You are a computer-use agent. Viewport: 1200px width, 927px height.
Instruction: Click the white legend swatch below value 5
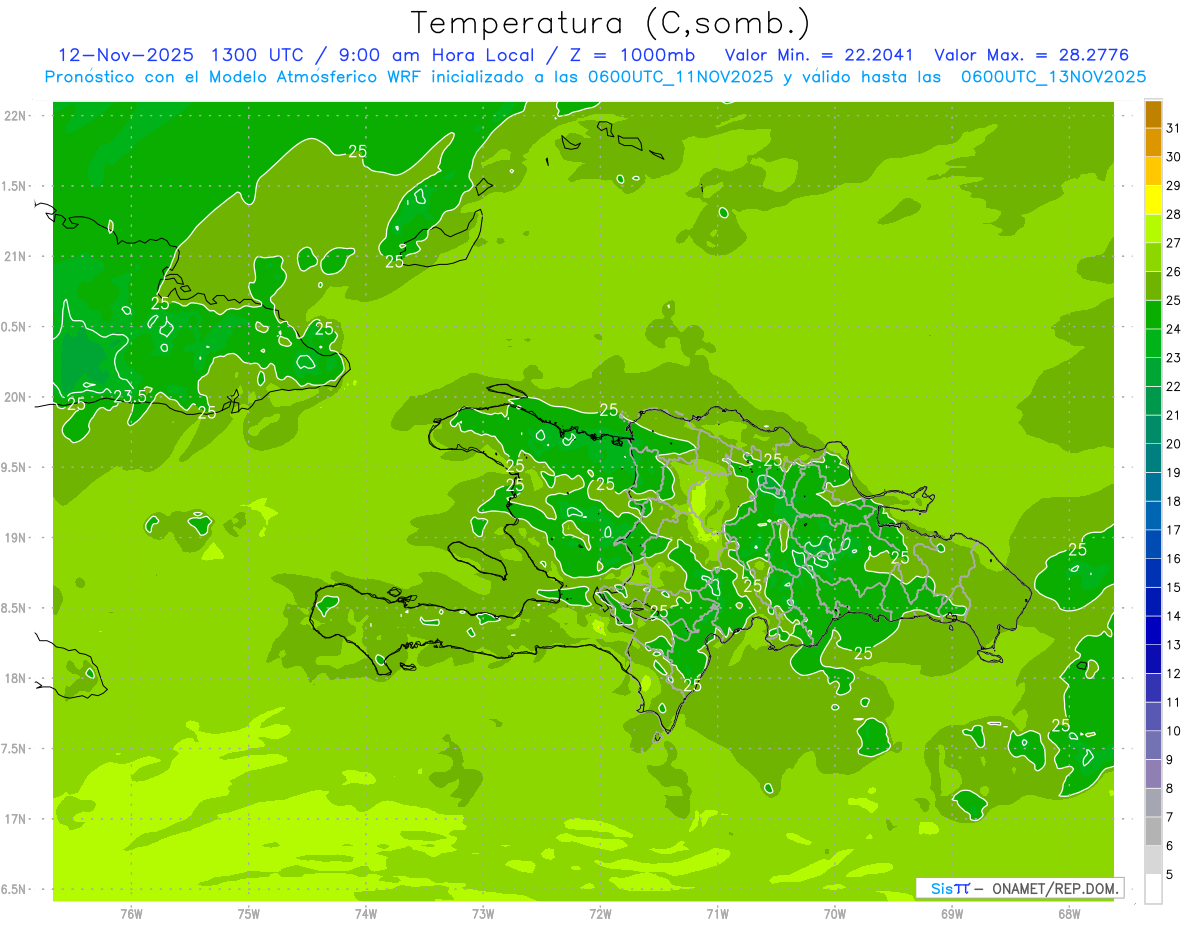tap(1153, 889)
